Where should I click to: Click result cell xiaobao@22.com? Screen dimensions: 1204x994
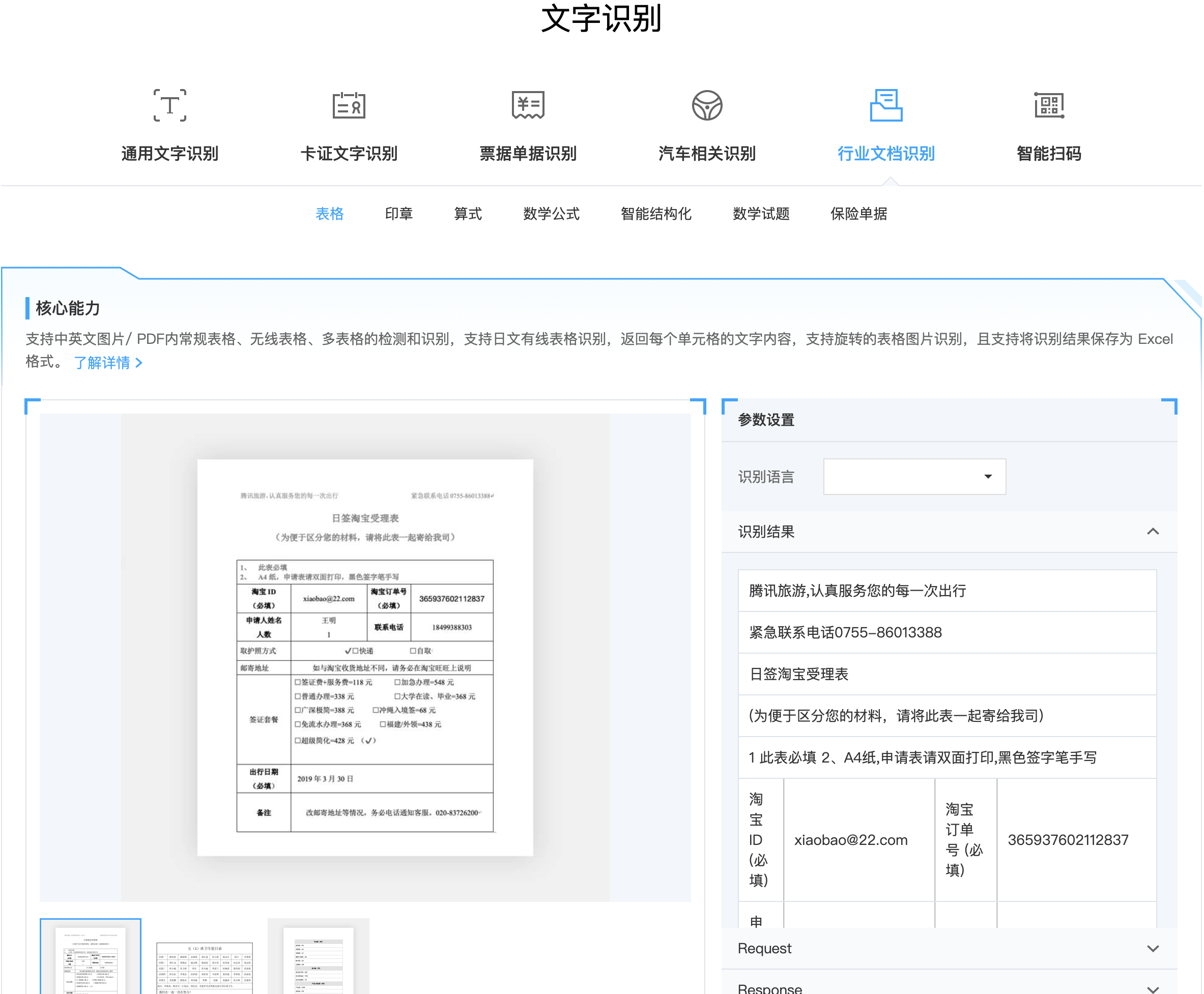[859, 840]
